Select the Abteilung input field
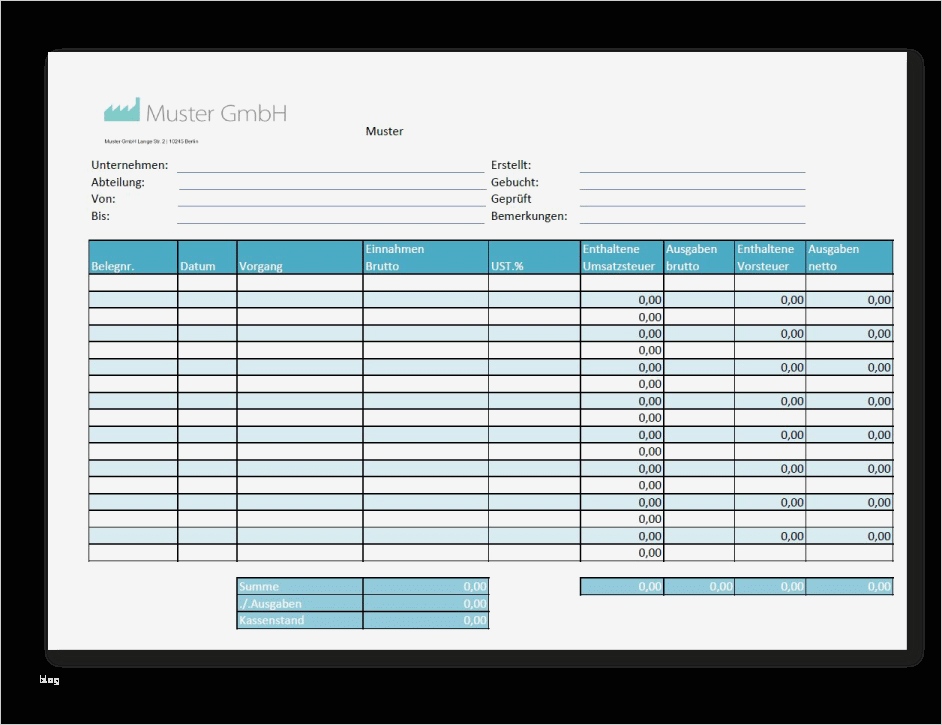 330,187
